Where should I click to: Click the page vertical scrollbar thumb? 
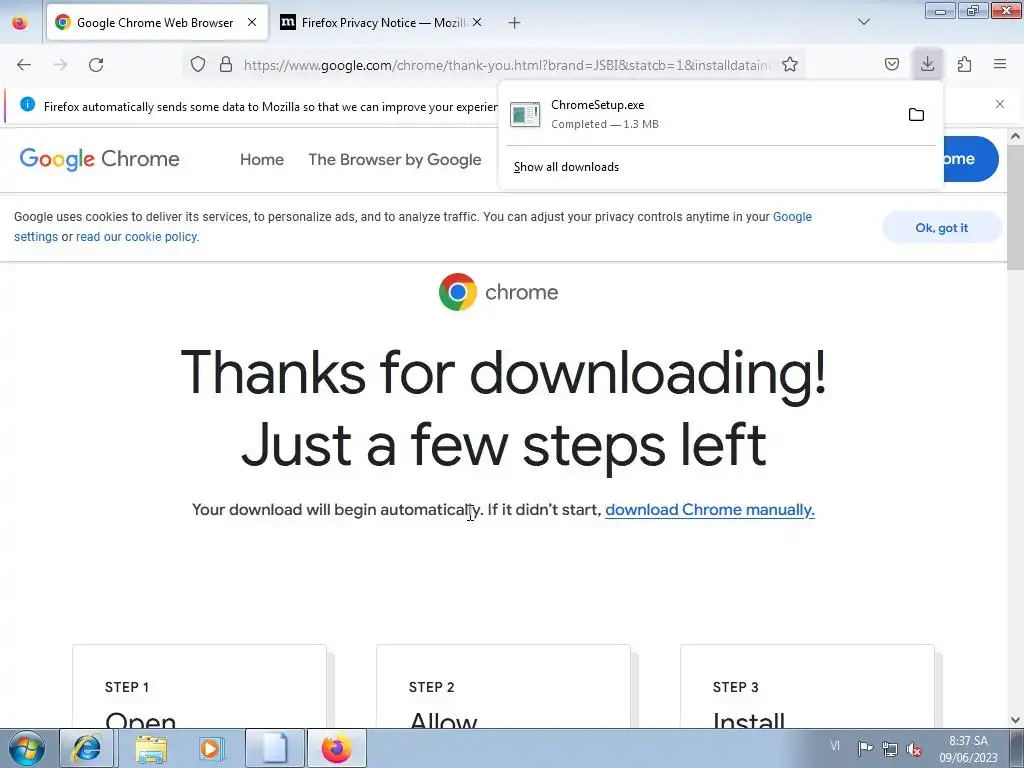pyautogui.click(x=1015, y=207)
